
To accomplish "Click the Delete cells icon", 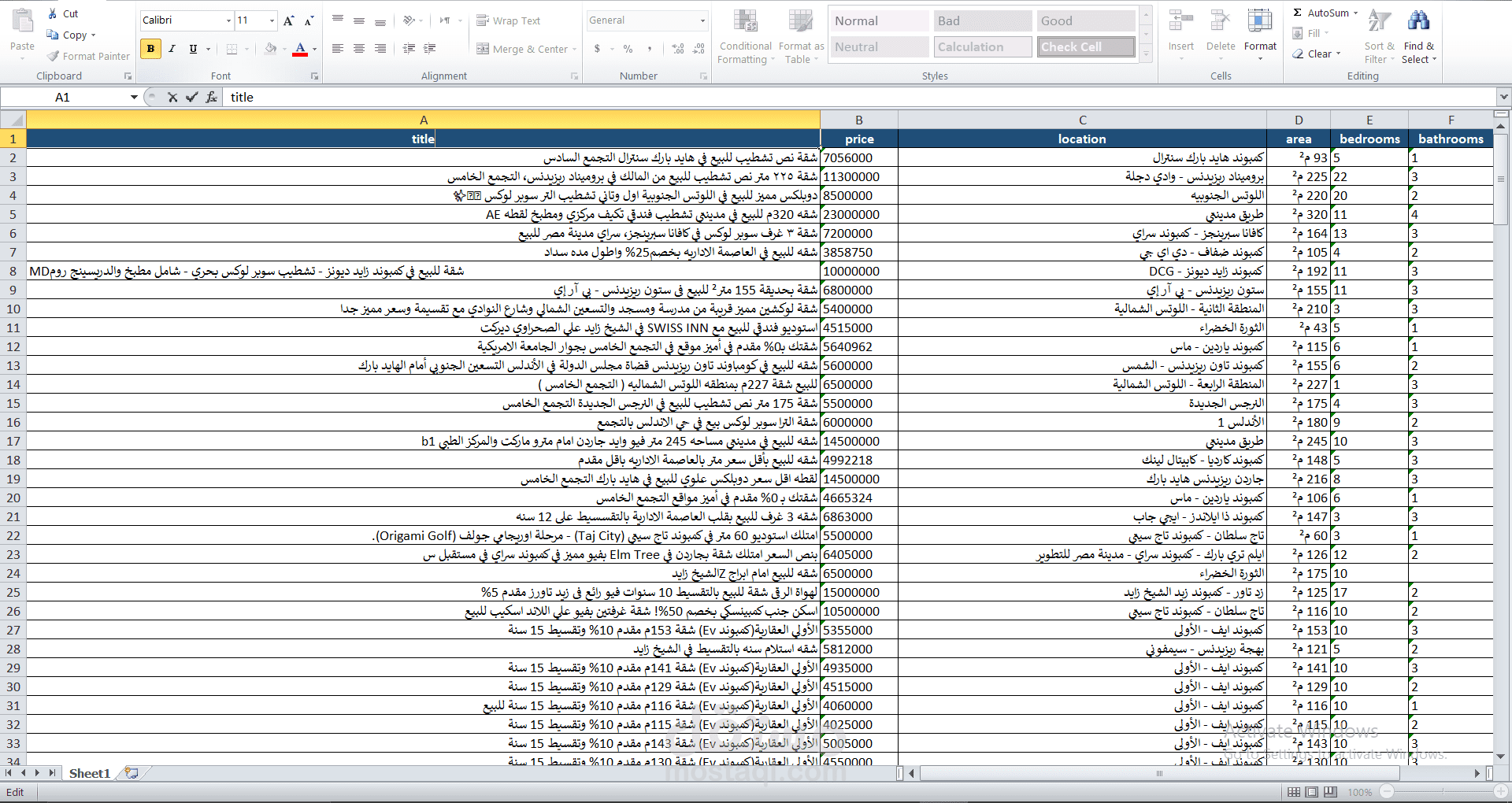I will pyautogui.click(x=1220, y=21).
